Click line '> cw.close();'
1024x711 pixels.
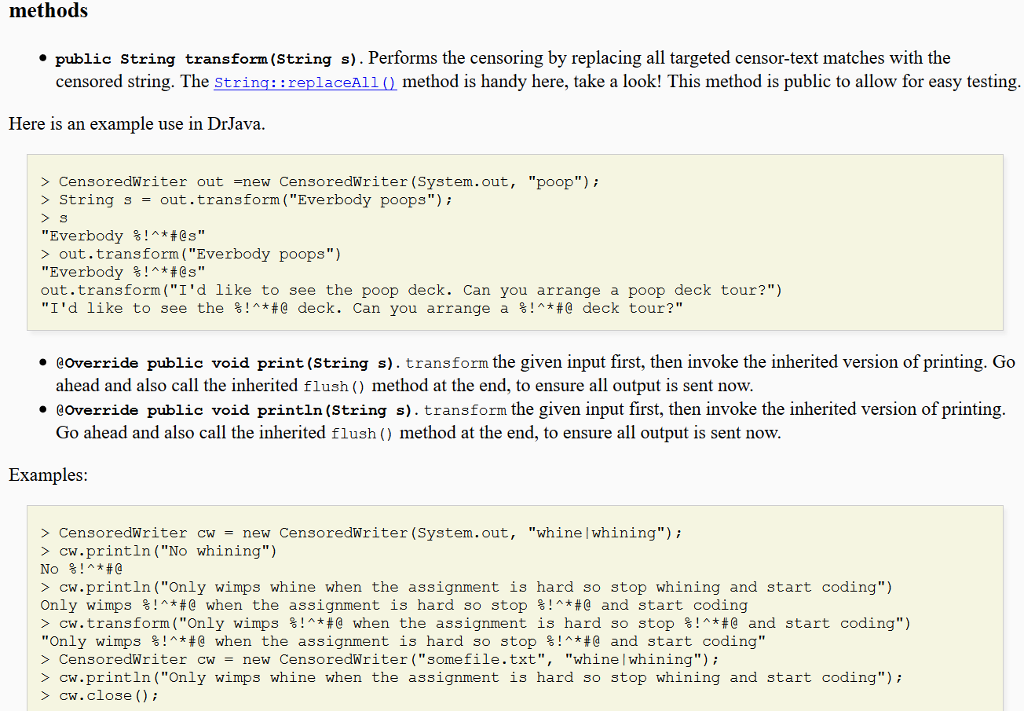99,696
